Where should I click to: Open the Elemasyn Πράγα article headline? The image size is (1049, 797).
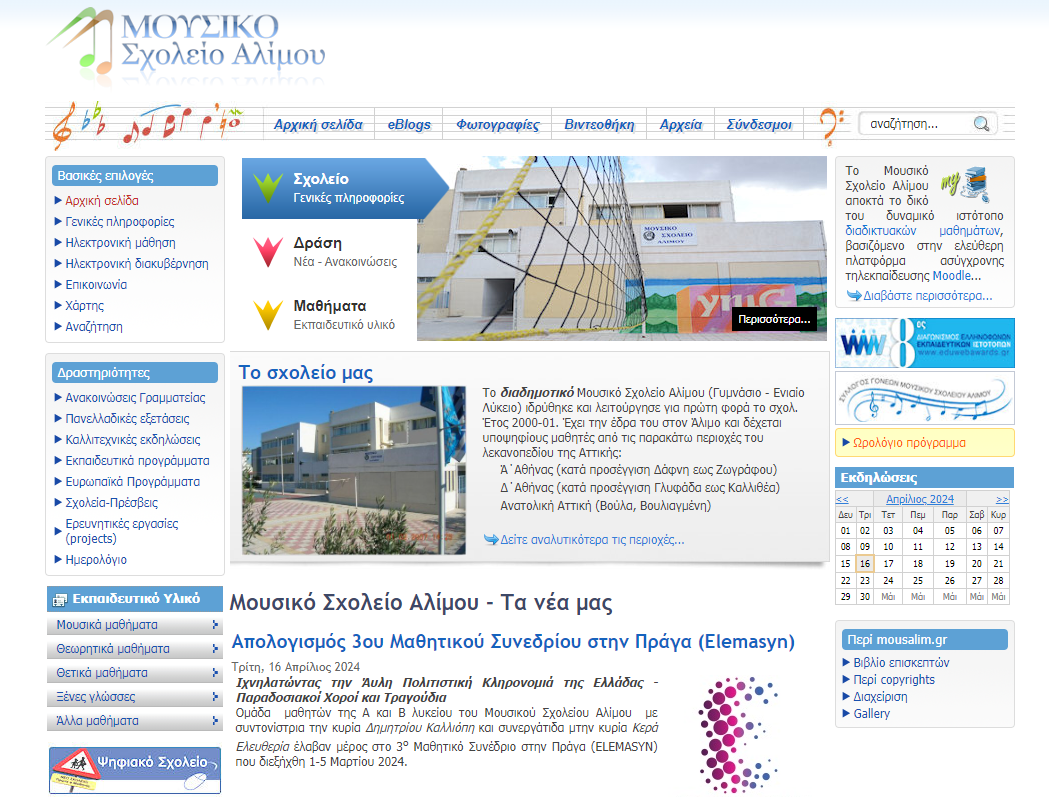(512, 641)
